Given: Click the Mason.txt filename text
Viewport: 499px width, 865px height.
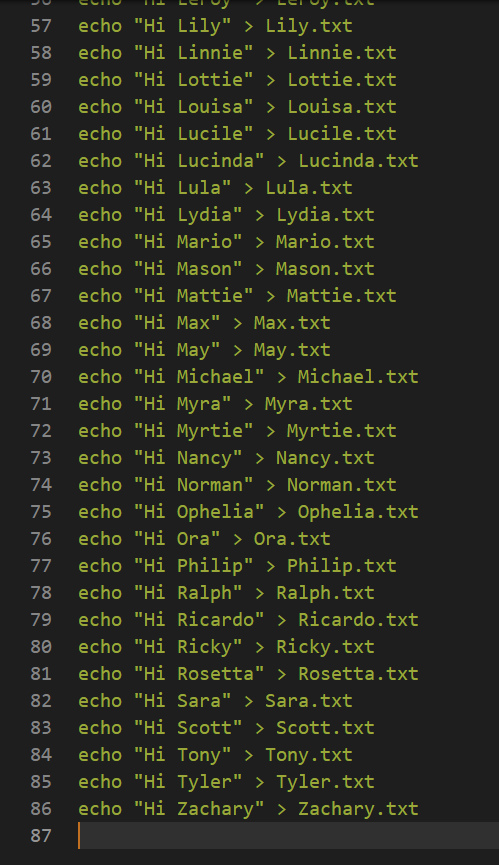Looking at the screenshot, I should 325,269.
